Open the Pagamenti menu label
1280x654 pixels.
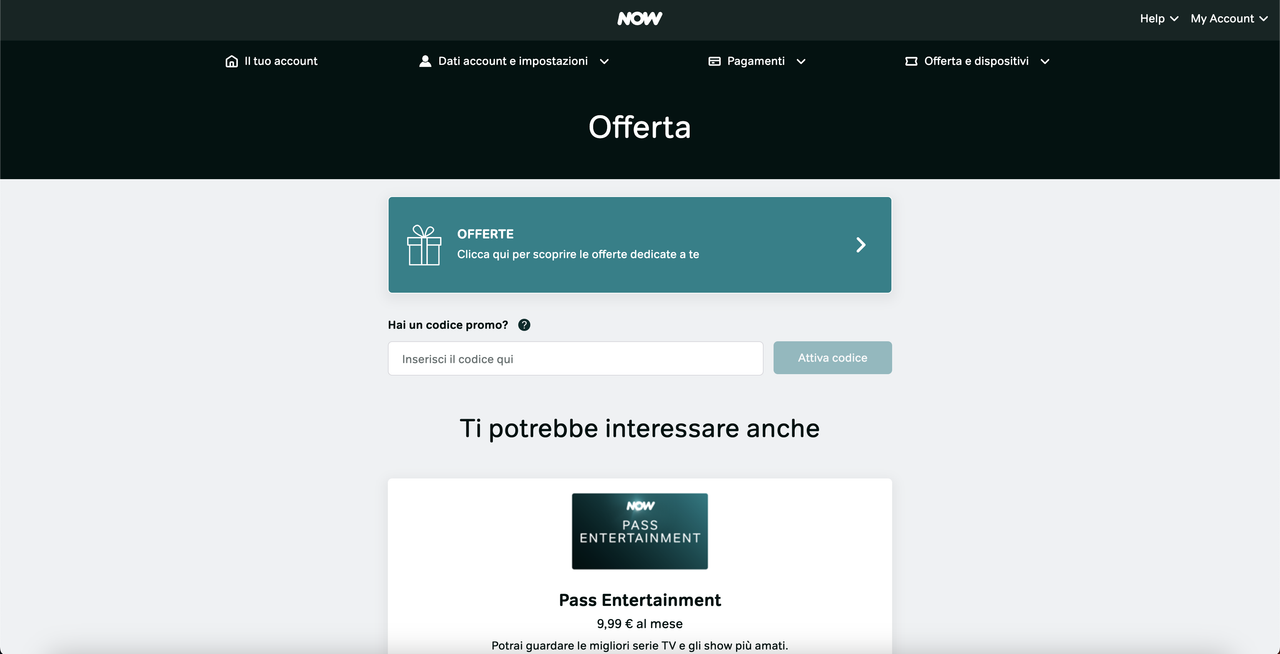tap(756, 61)
